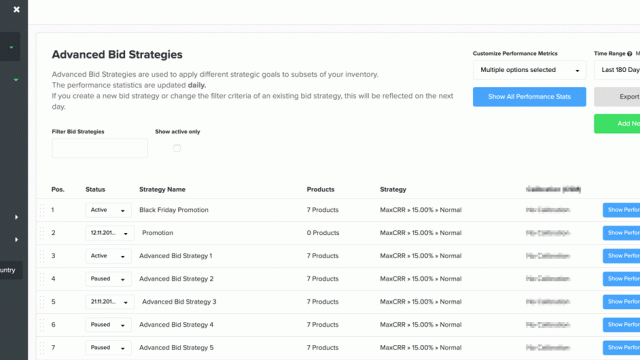Screen dimensions: 640x360
Task: Show performance for Advanced Bid Strategy 1
Action: click(621, 256)
